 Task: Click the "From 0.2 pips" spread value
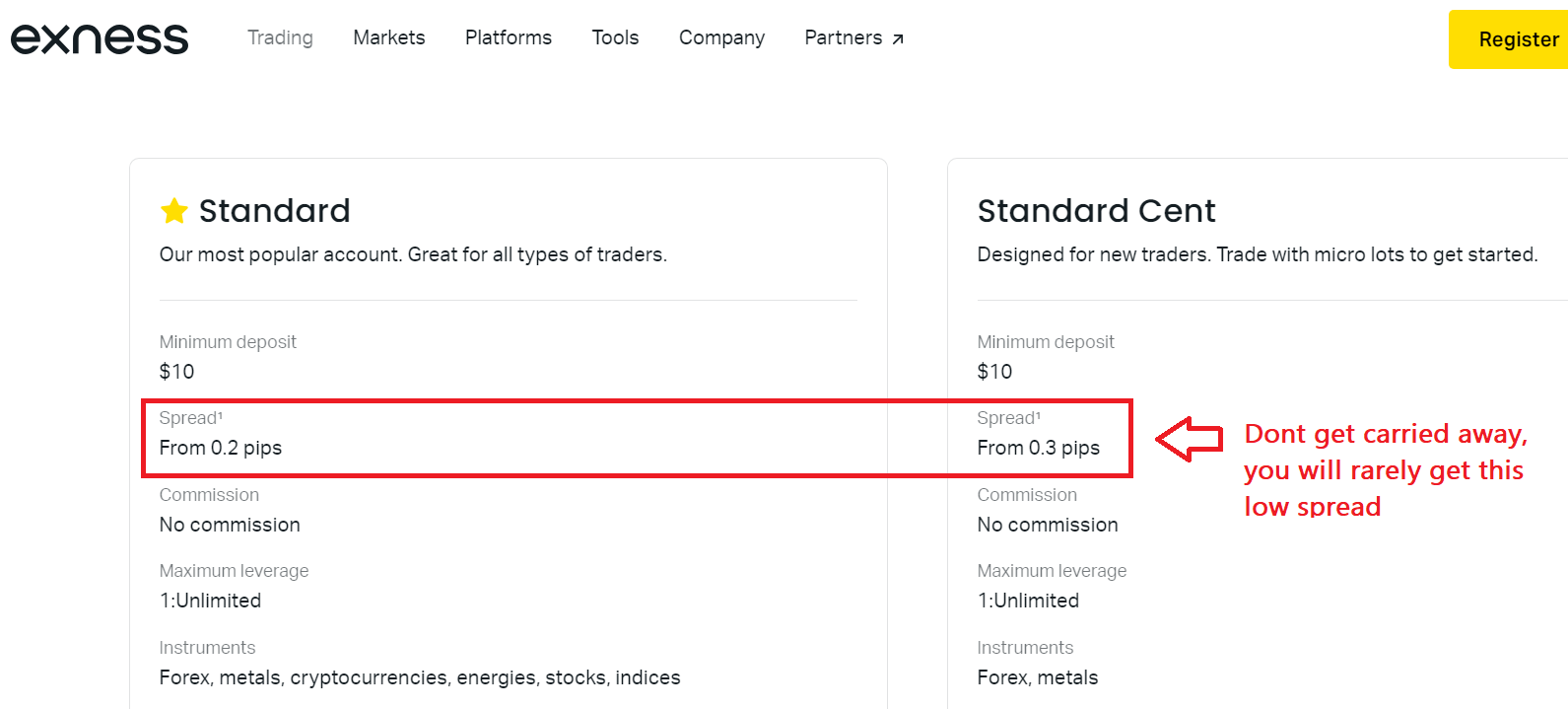click(x=221, y=448)
